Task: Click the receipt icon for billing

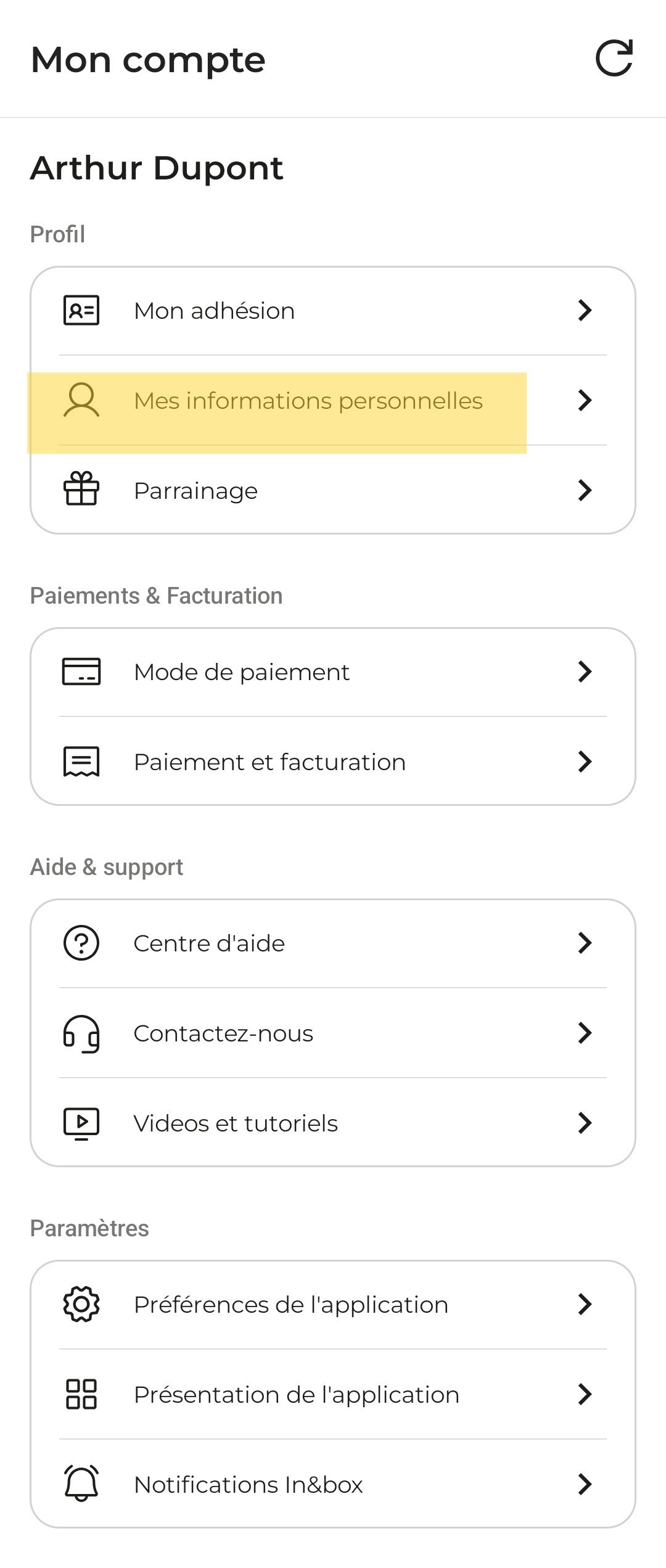Action: [81, 761]
